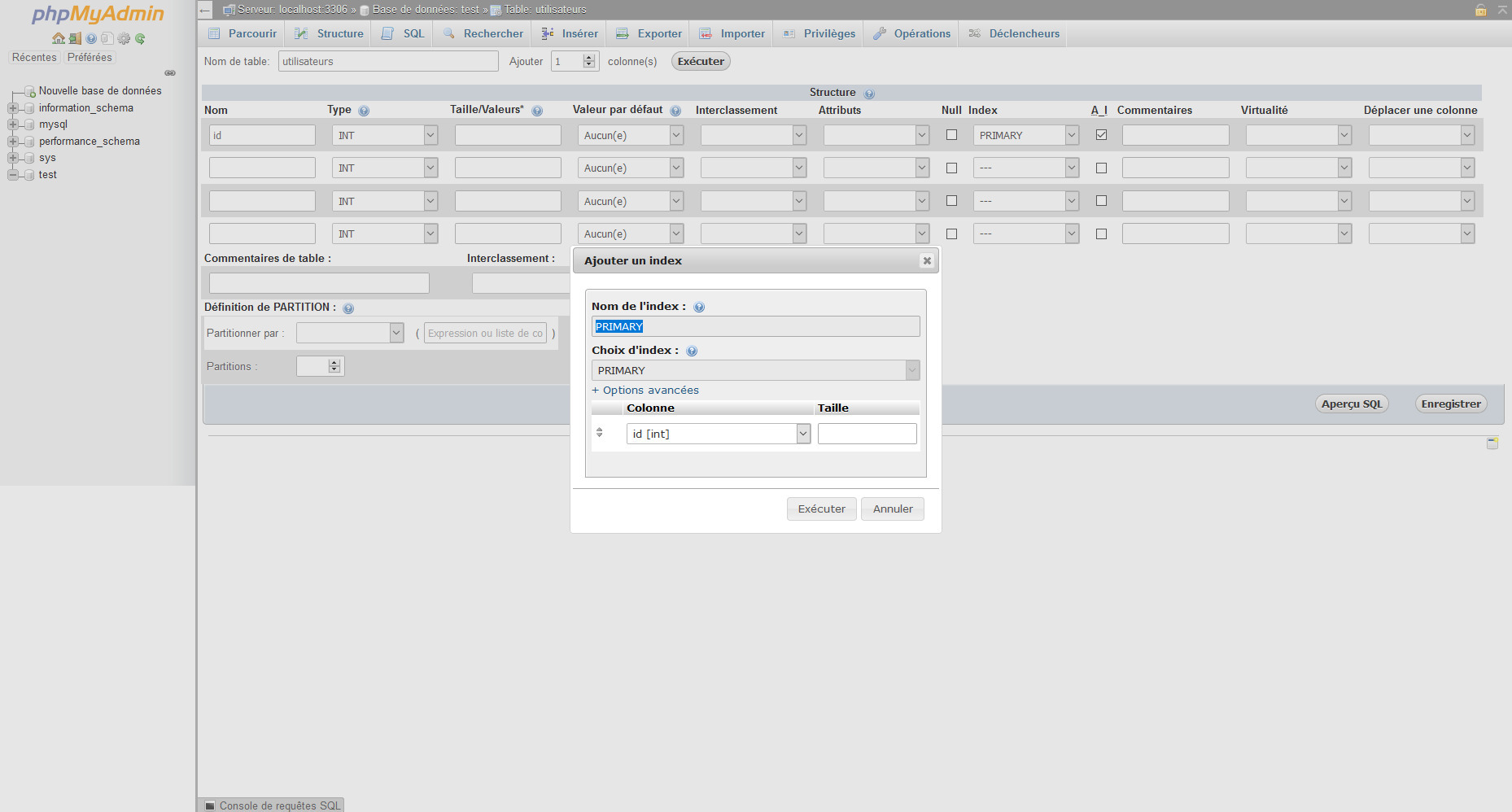1512x812 pixels.
Task: Go to phpMyAdmin home via house icon
Action: (58, 38)
